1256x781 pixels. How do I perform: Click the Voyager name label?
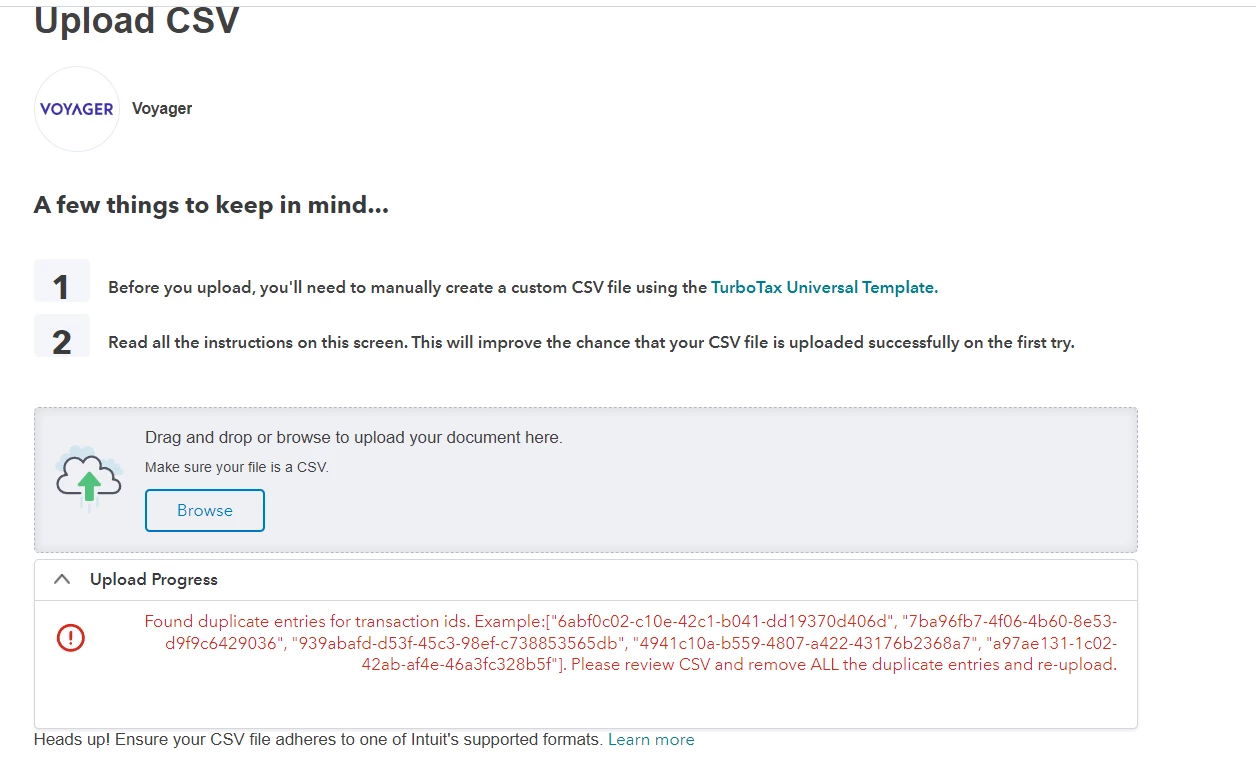point(162,109)
